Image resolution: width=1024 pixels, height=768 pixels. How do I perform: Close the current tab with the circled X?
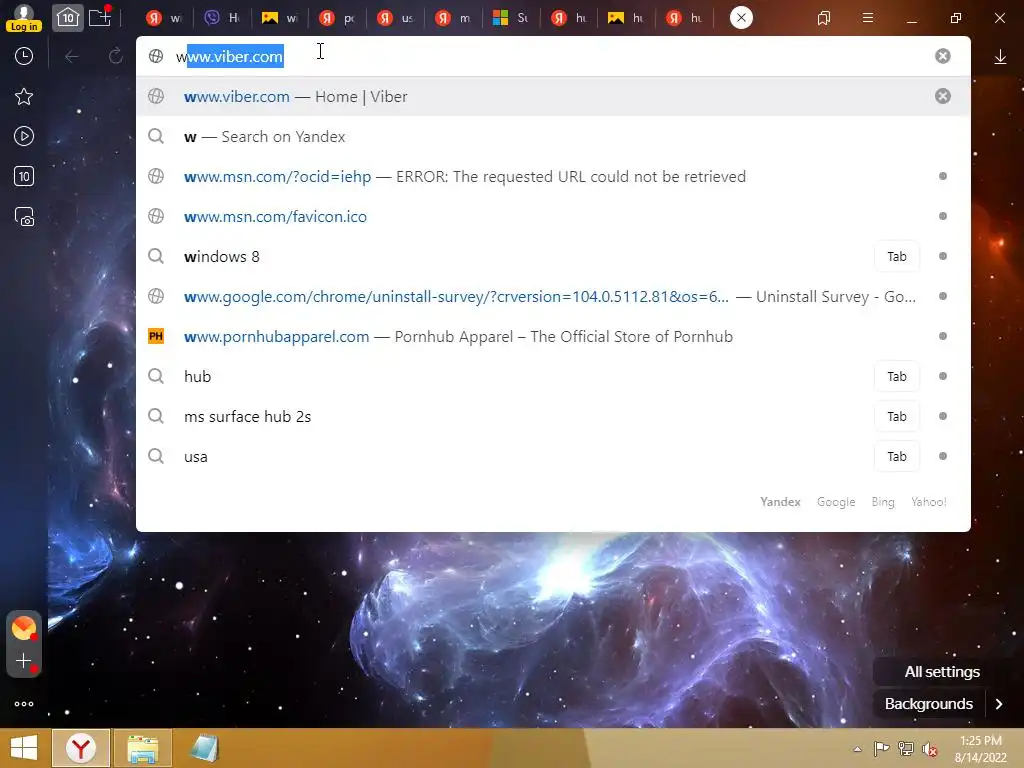741,18
